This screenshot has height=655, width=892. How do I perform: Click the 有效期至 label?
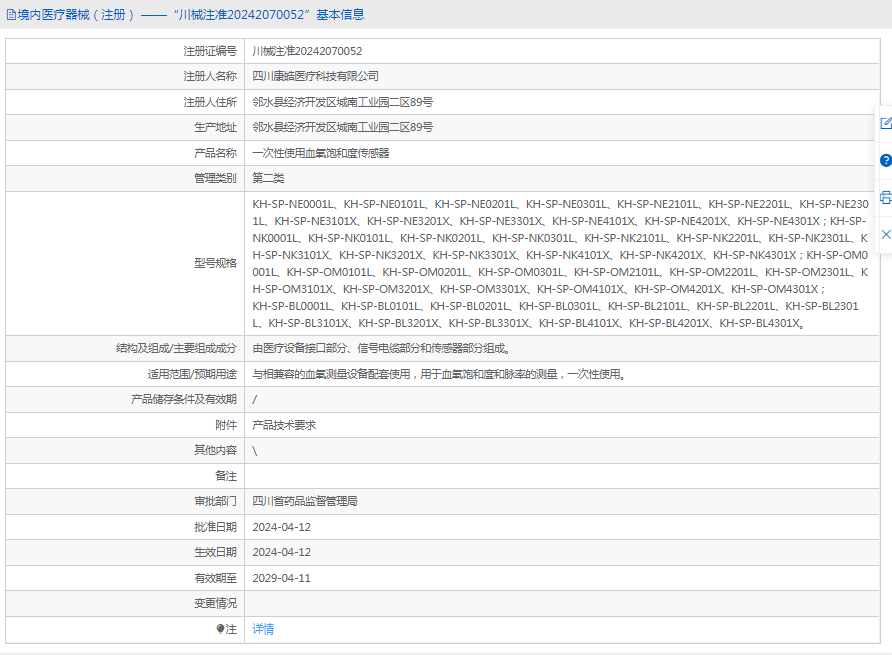tap(215, 578)
